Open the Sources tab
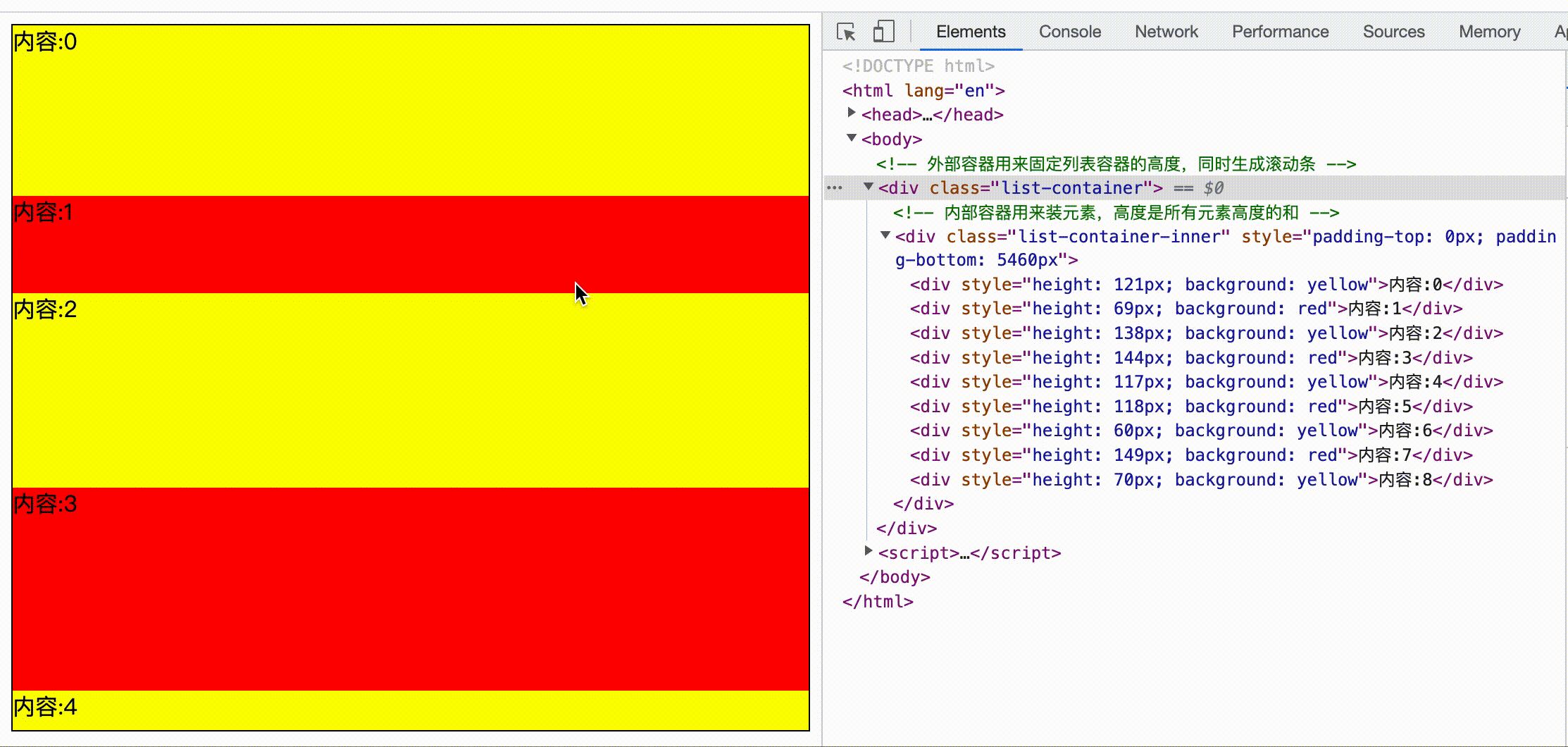Screen dimensions: 1568x747 pos(1394,32)
